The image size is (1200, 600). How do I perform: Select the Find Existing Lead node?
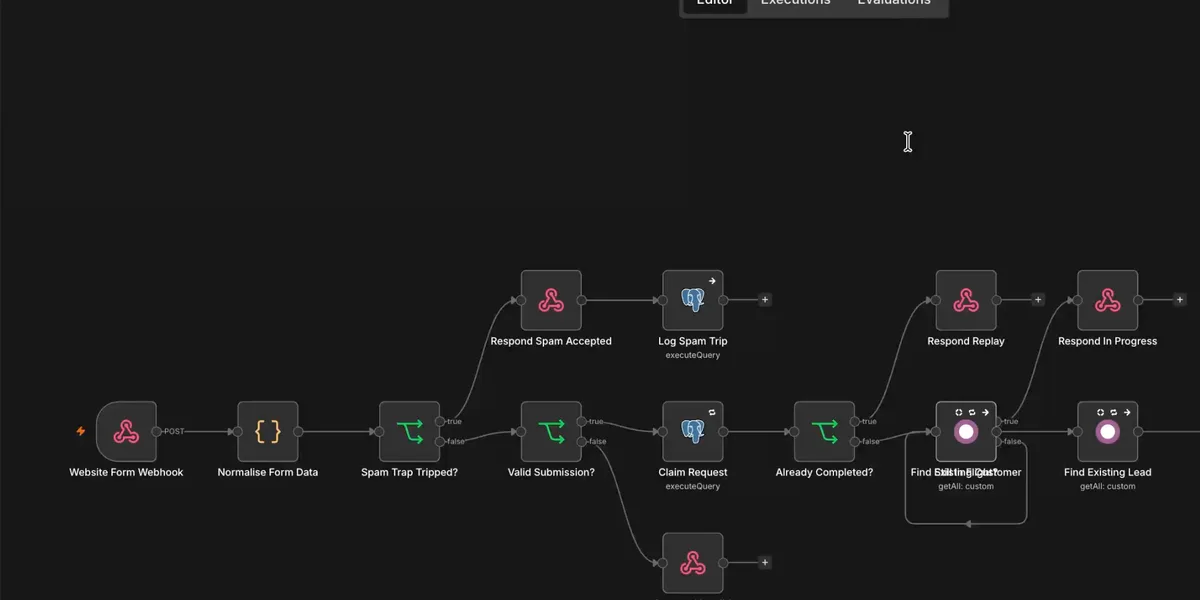click(x=1108, y=432)
